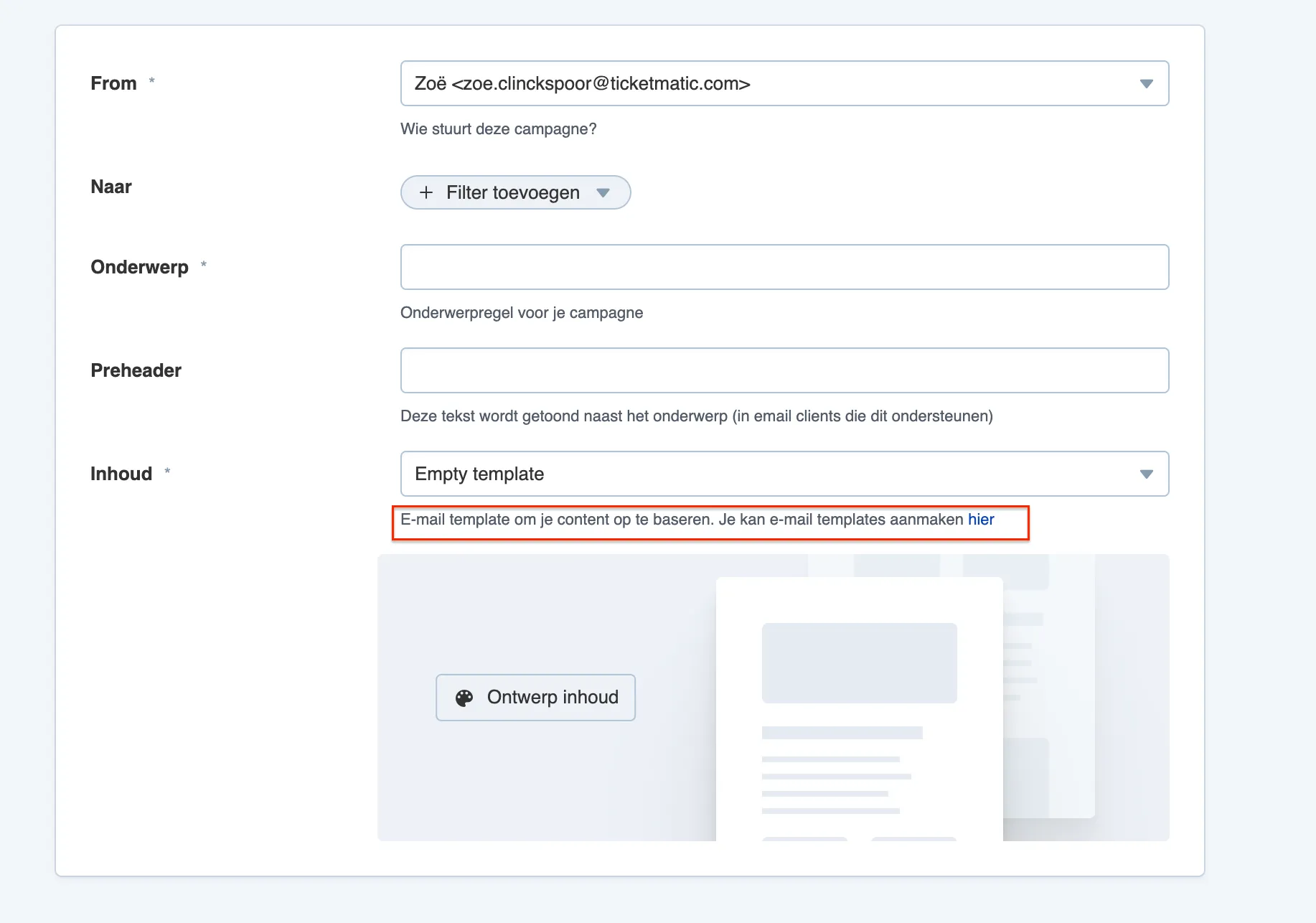1316x923 pixels.
Task: Click the 'Inhoud' field label
Action: 121,474
